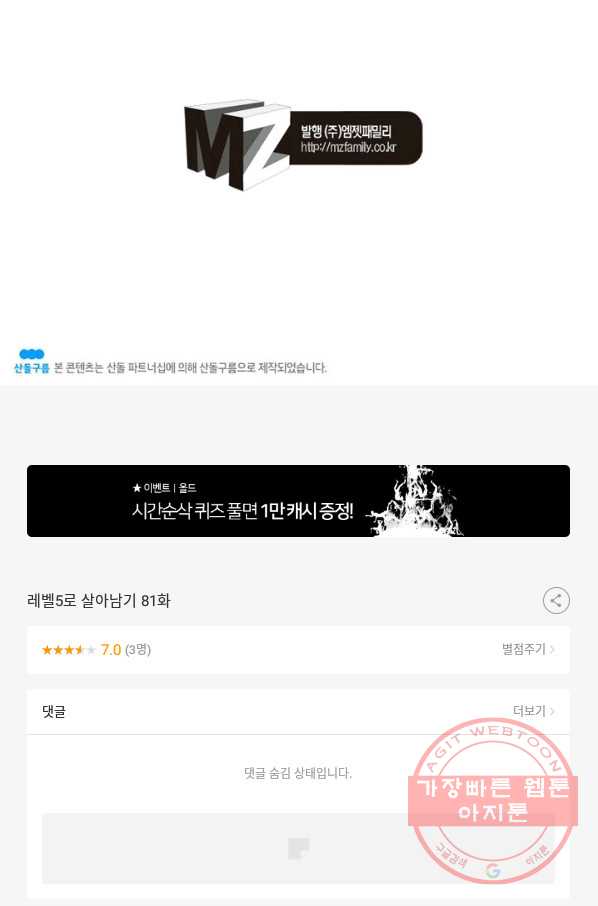Click the star icon before 이벤트 label

click(137, 488)
